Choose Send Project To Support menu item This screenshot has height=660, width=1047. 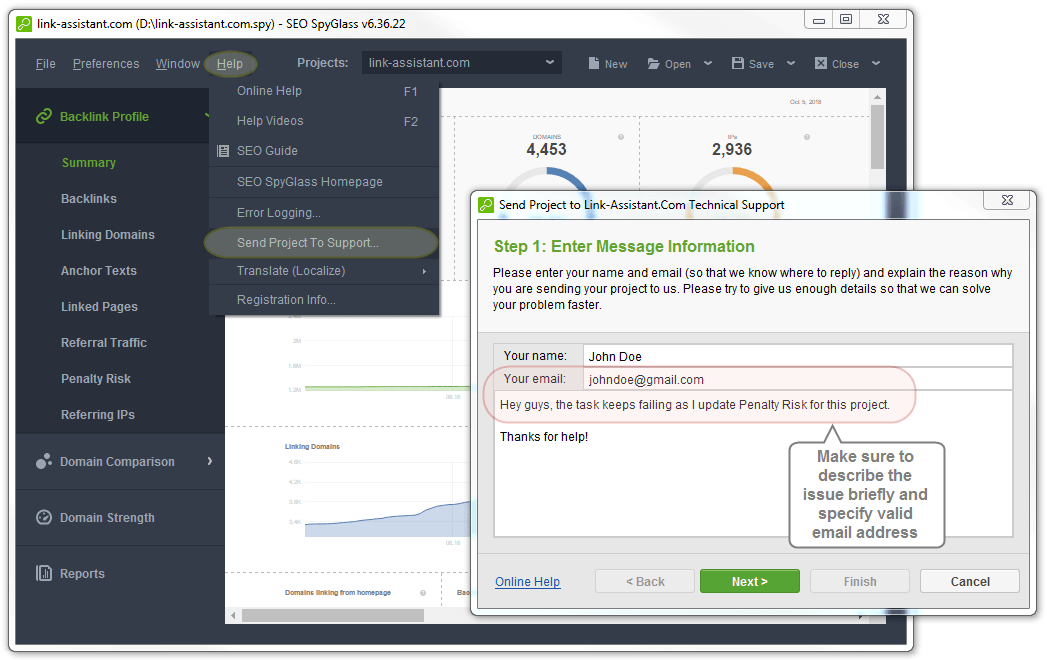pyautogui.click(x=321, y=242)
